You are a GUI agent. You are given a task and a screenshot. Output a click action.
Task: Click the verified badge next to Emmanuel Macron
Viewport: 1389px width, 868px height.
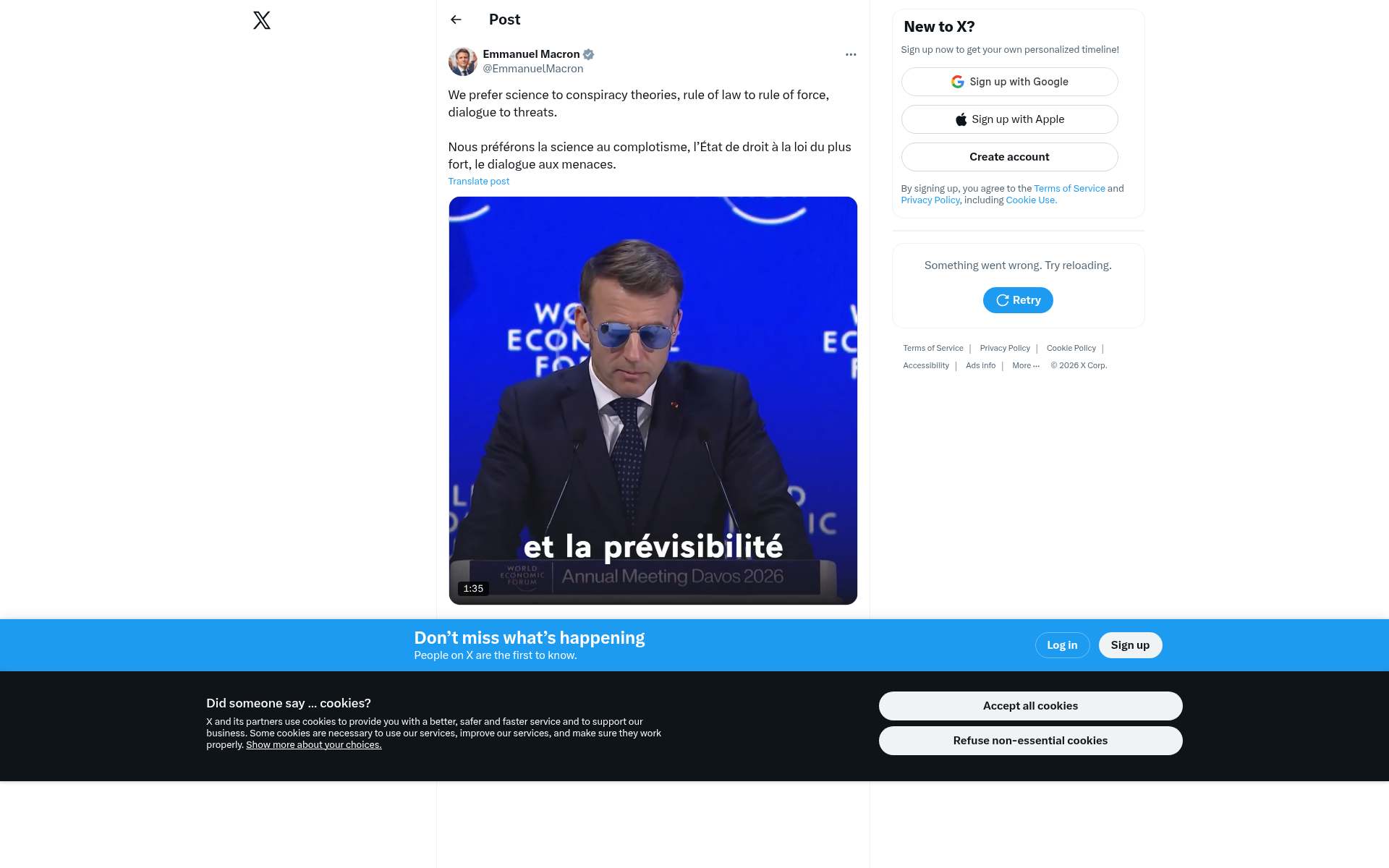pos(589,54)
